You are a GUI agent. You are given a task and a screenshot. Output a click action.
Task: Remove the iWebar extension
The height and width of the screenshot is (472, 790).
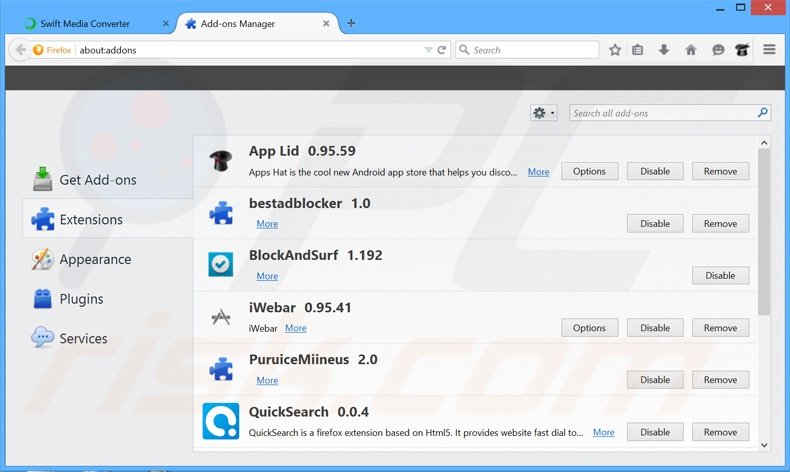point(720,328)
